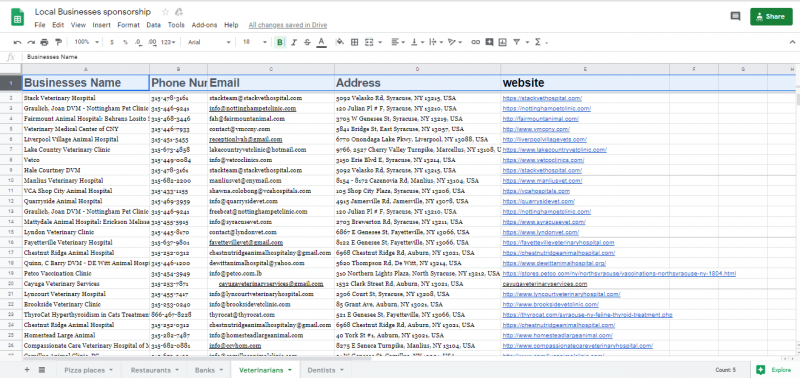Toggle italic formatting
This screenshot has height=378, width=800.
click(x=293, y=42)
